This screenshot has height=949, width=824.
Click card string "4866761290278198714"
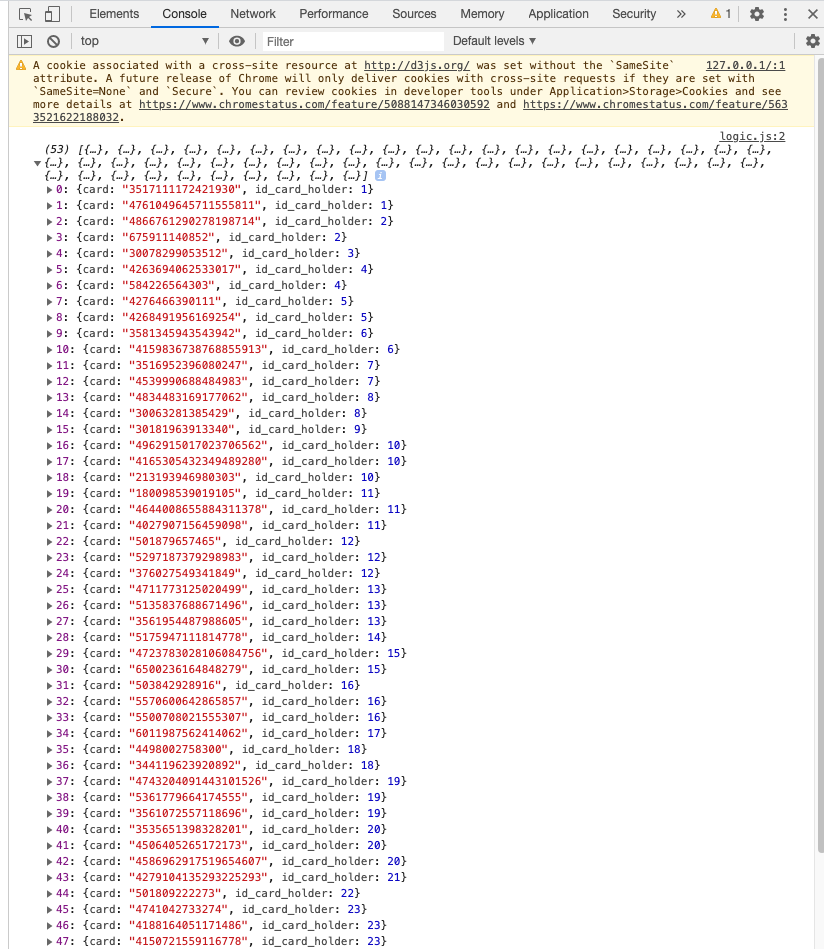click(191, 222)
